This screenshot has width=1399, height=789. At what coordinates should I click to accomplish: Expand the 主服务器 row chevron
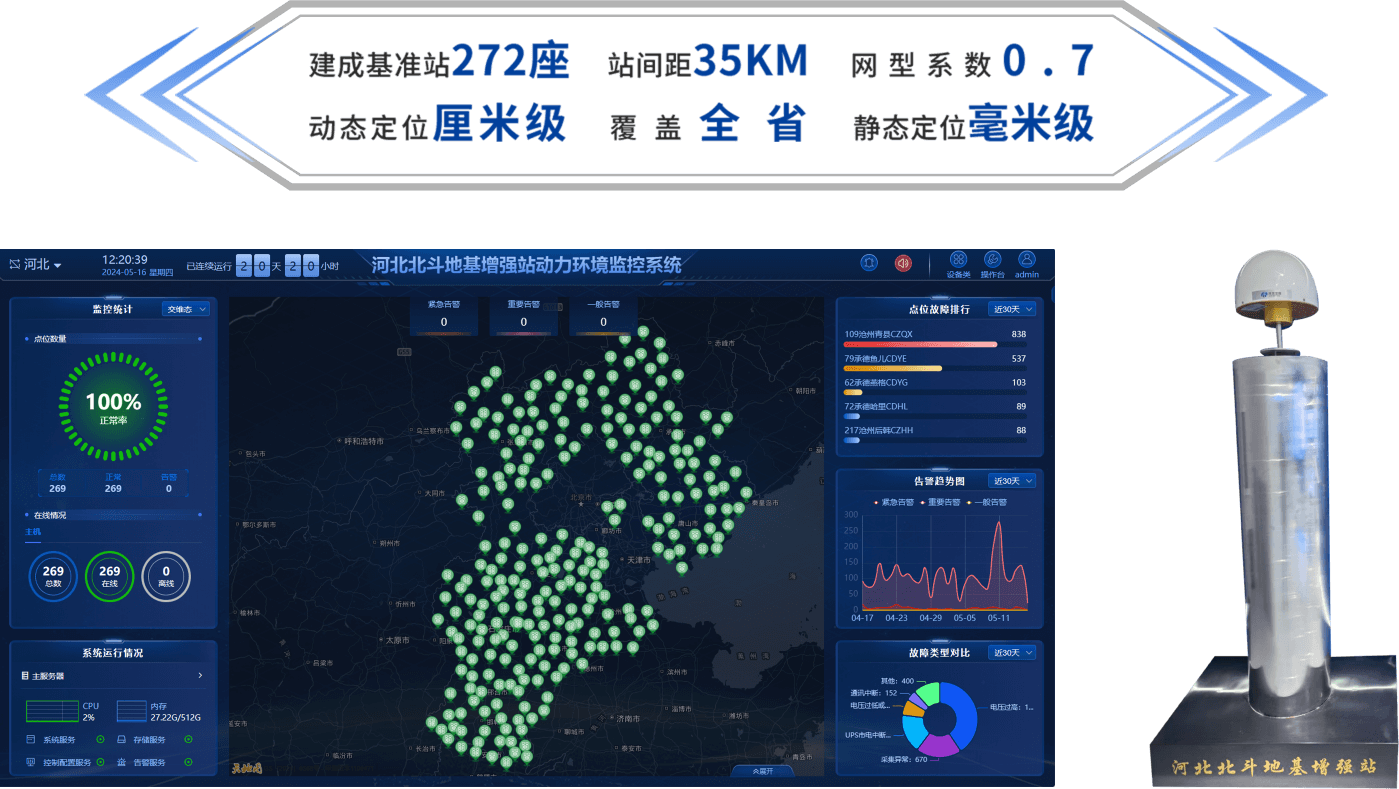pos(199,676)
